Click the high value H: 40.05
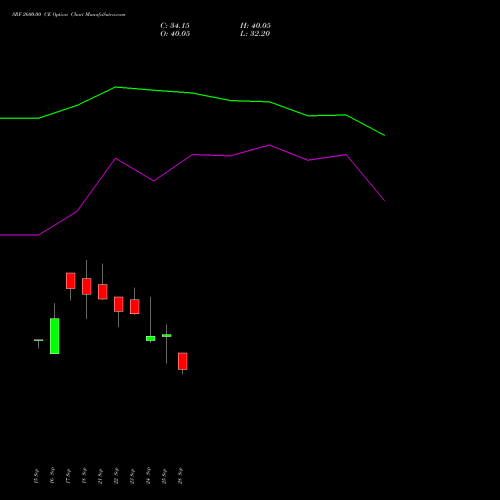 (x=255, y=26)
